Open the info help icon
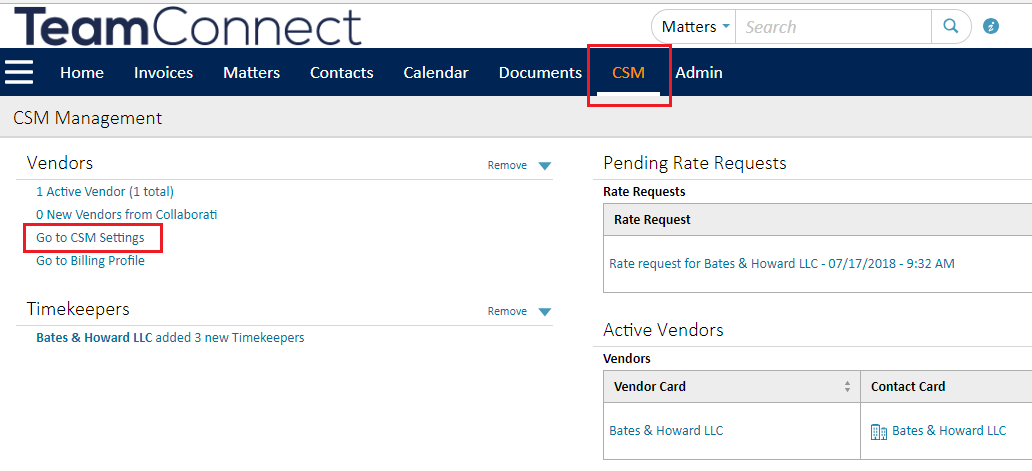 pos(991,26)
